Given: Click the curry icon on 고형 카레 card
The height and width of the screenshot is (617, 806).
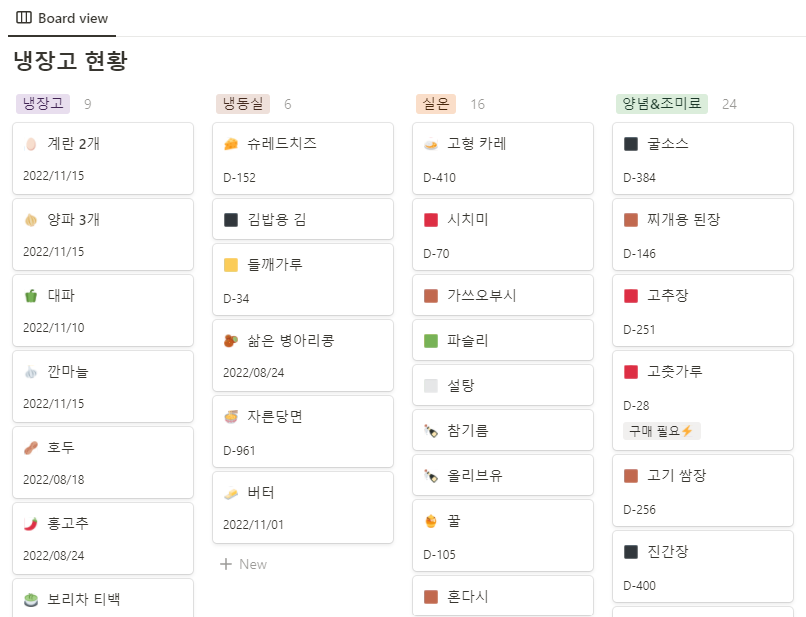Looking at the screenshot, I should 431,144.
